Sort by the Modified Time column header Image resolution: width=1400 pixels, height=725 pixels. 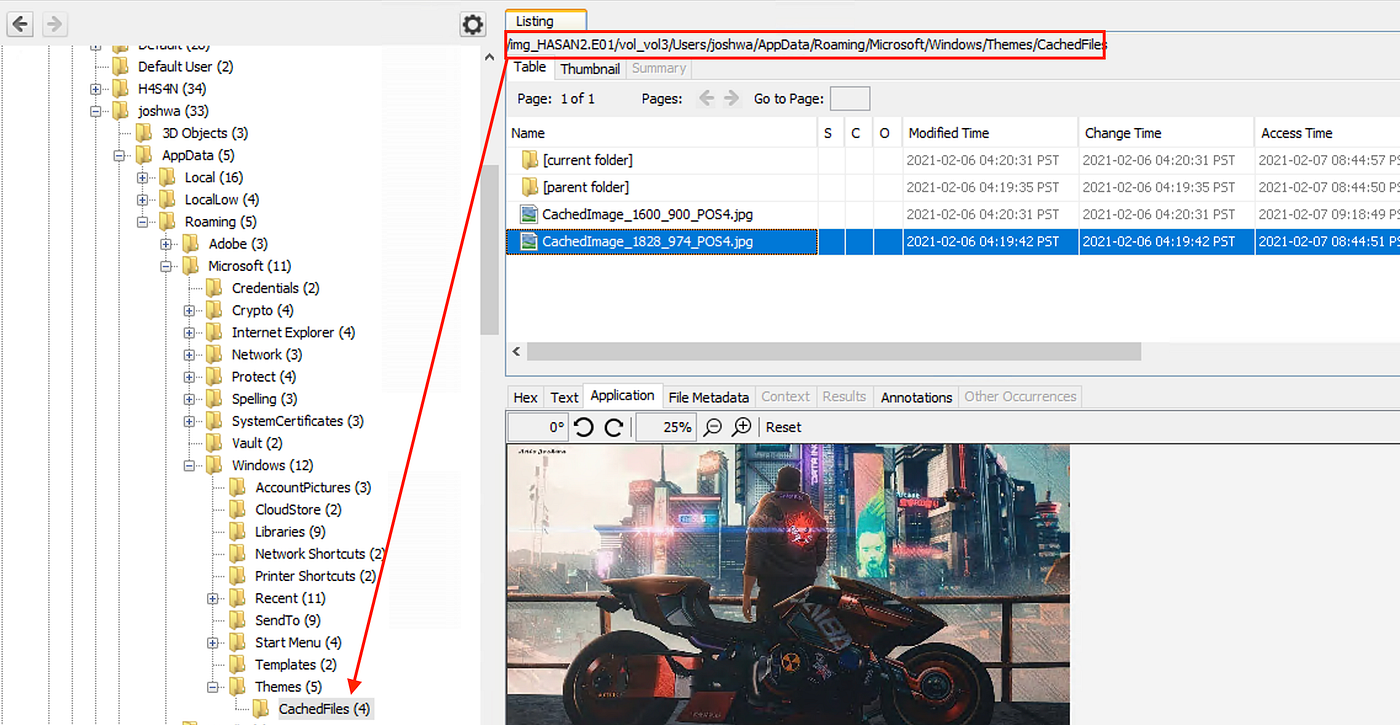[x=990, y=133]
